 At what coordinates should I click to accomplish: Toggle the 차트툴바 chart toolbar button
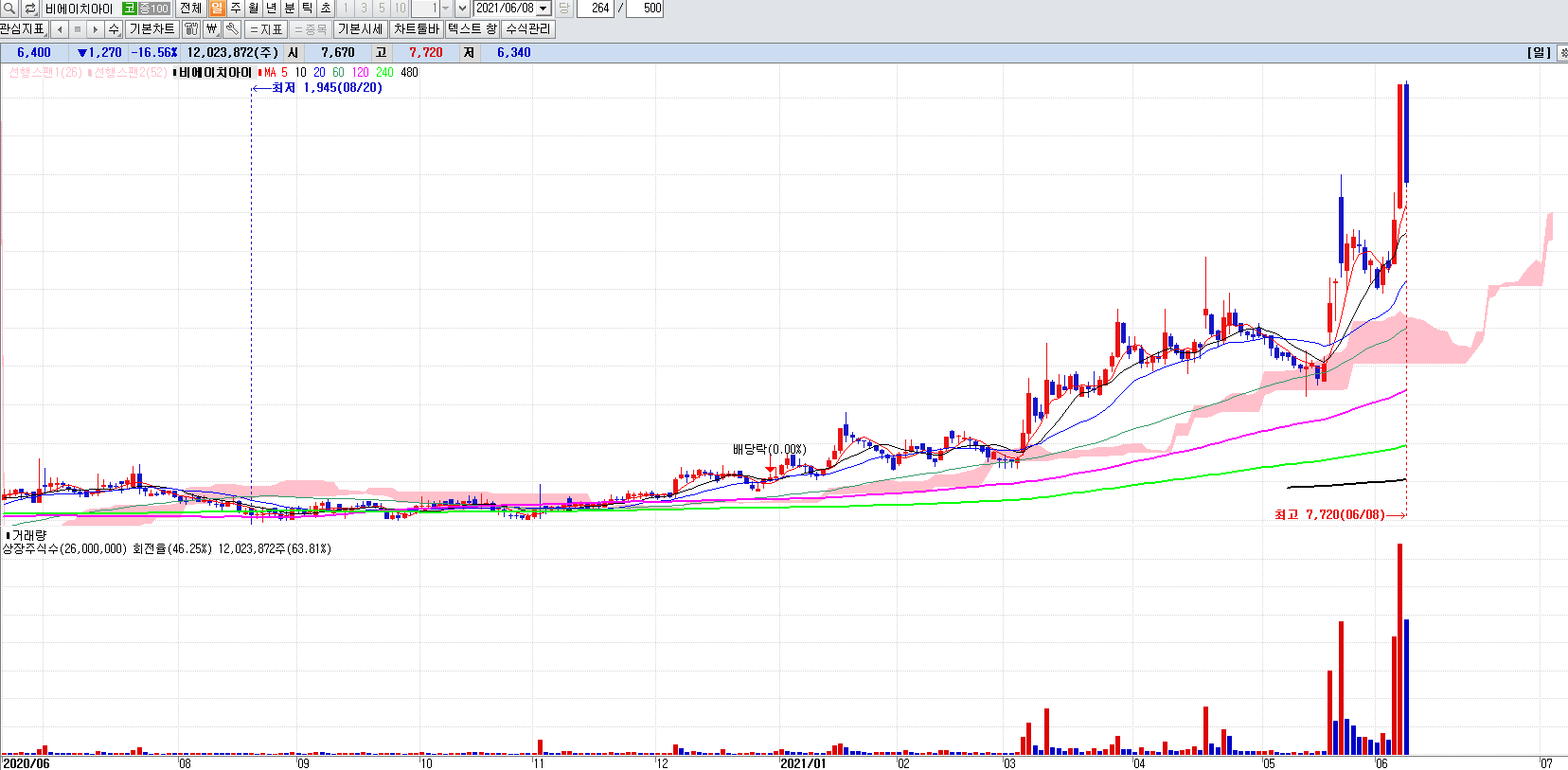[417, 29]
